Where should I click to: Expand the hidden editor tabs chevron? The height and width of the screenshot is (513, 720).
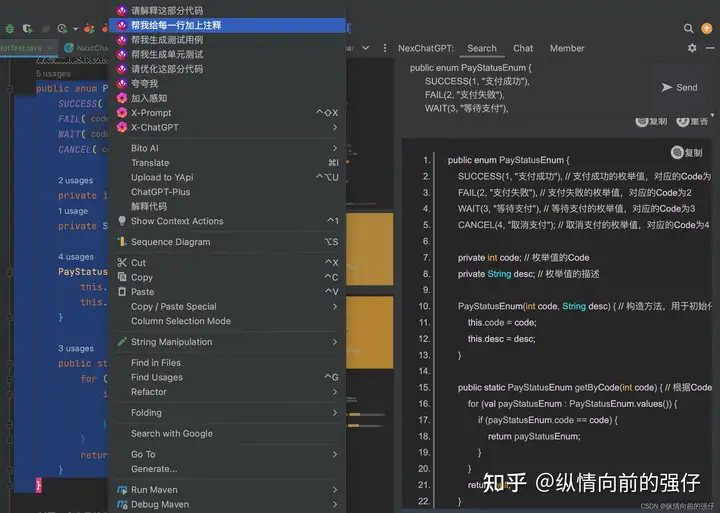(x=366, y=47)
